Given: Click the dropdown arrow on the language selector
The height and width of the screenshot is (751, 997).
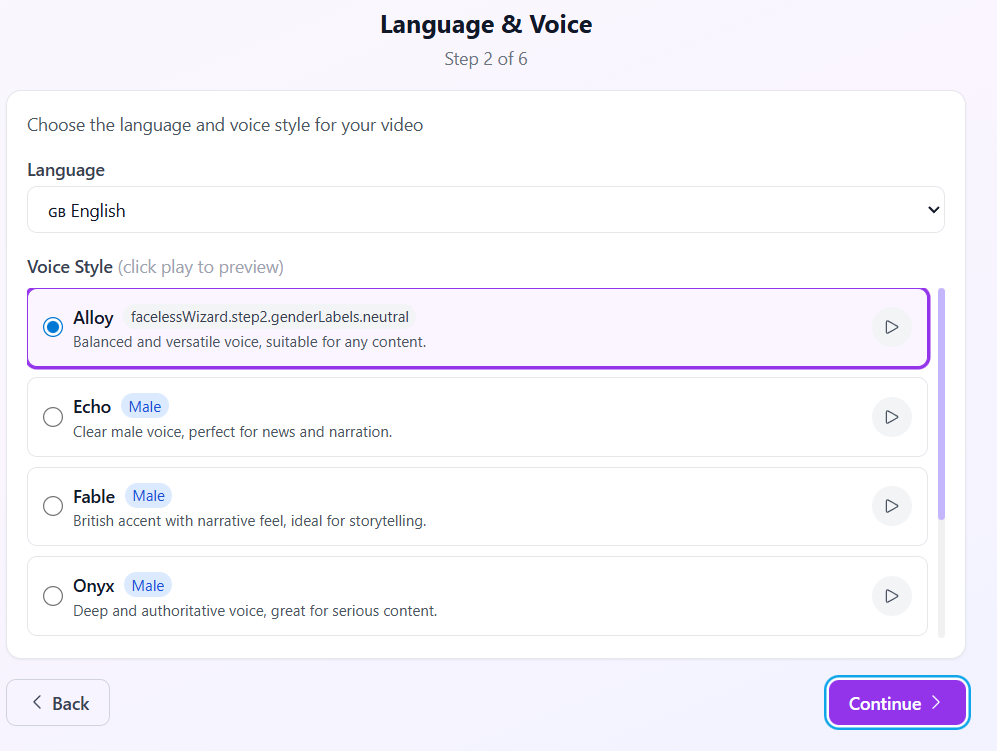Looking at the screenshot, I should [932, 210].
